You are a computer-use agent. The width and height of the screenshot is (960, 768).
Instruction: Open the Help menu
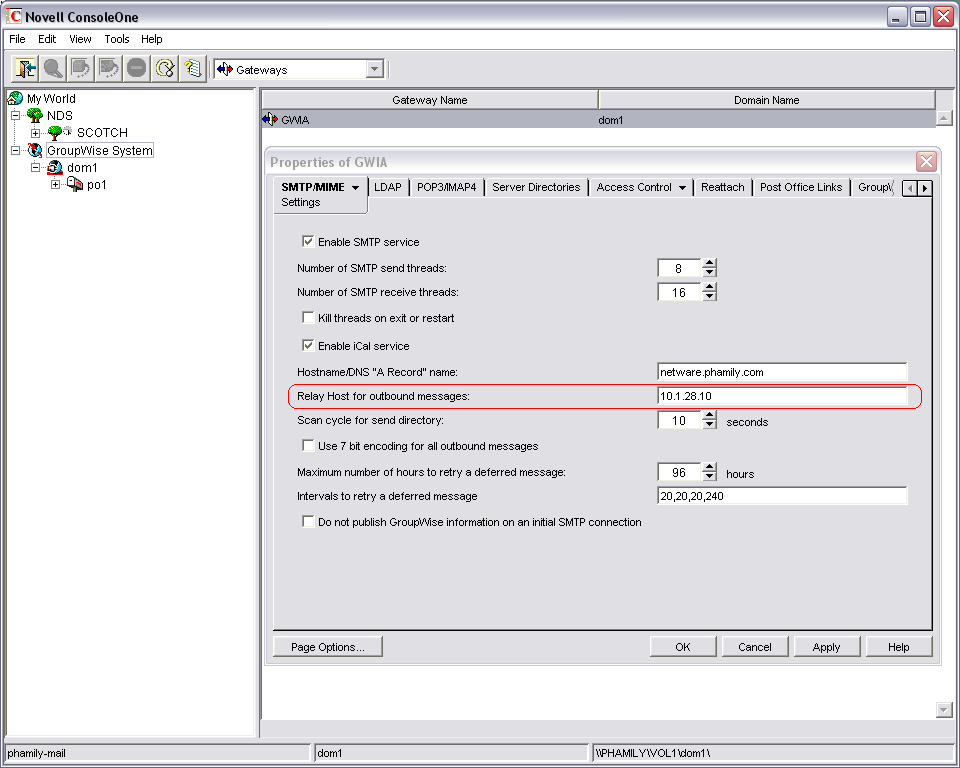(x=152, y=39)
